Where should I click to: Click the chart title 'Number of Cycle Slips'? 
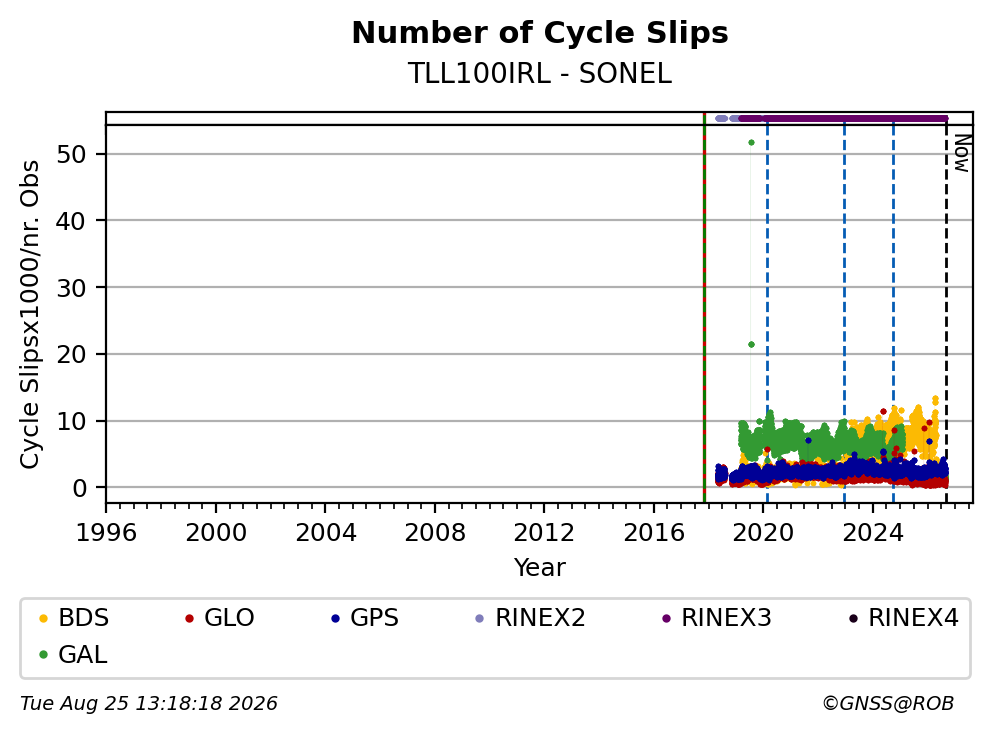click(540, 33)
